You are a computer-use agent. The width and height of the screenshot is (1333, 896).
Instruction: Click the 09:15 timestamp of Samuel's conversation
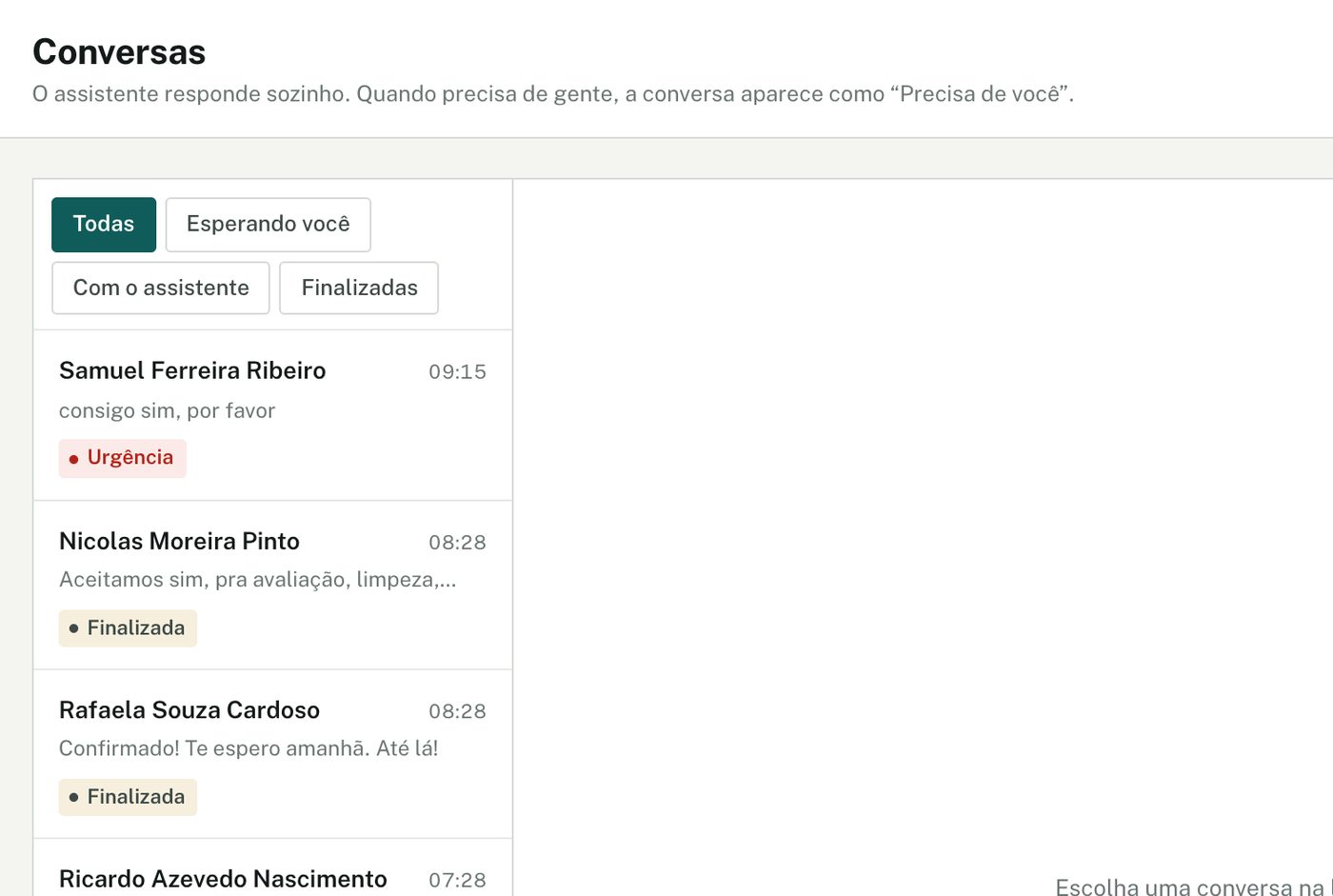coord(457,372)
